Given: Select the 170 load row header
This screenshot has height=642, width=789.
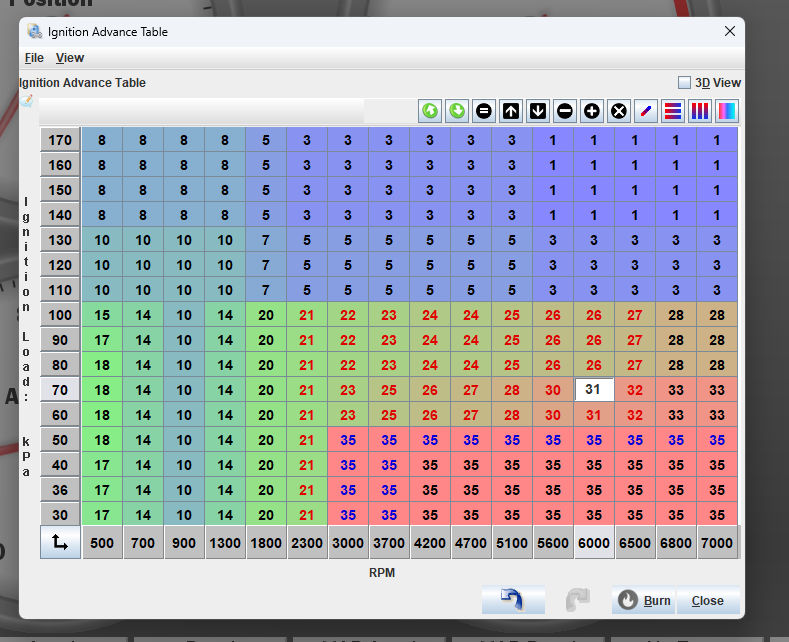Looking at the screenshot, I should click(x=60, y=141).
